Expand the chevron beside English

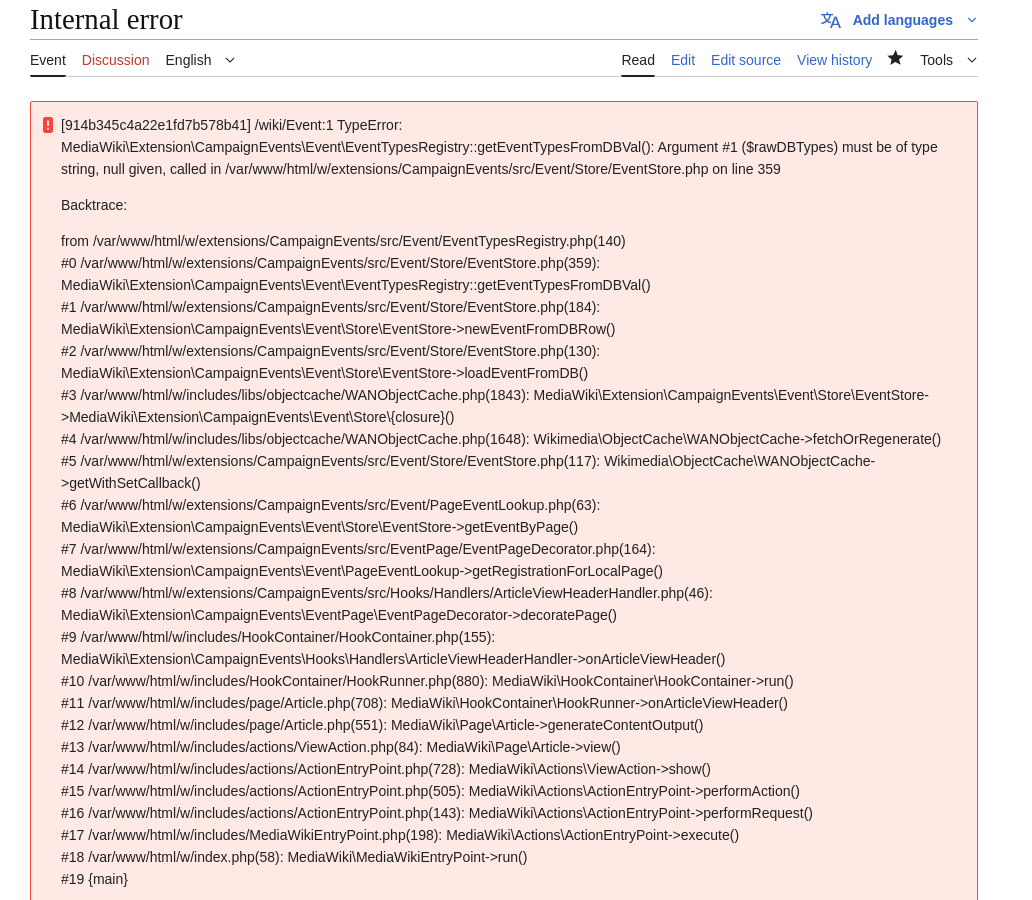point(230,61)
